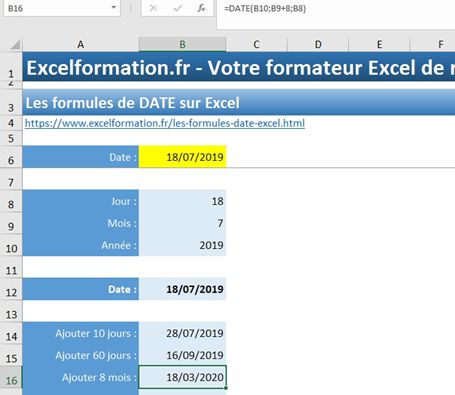
Task: Click the cell with day value 18
Action: pyautogui.click(x=182, y=201)
